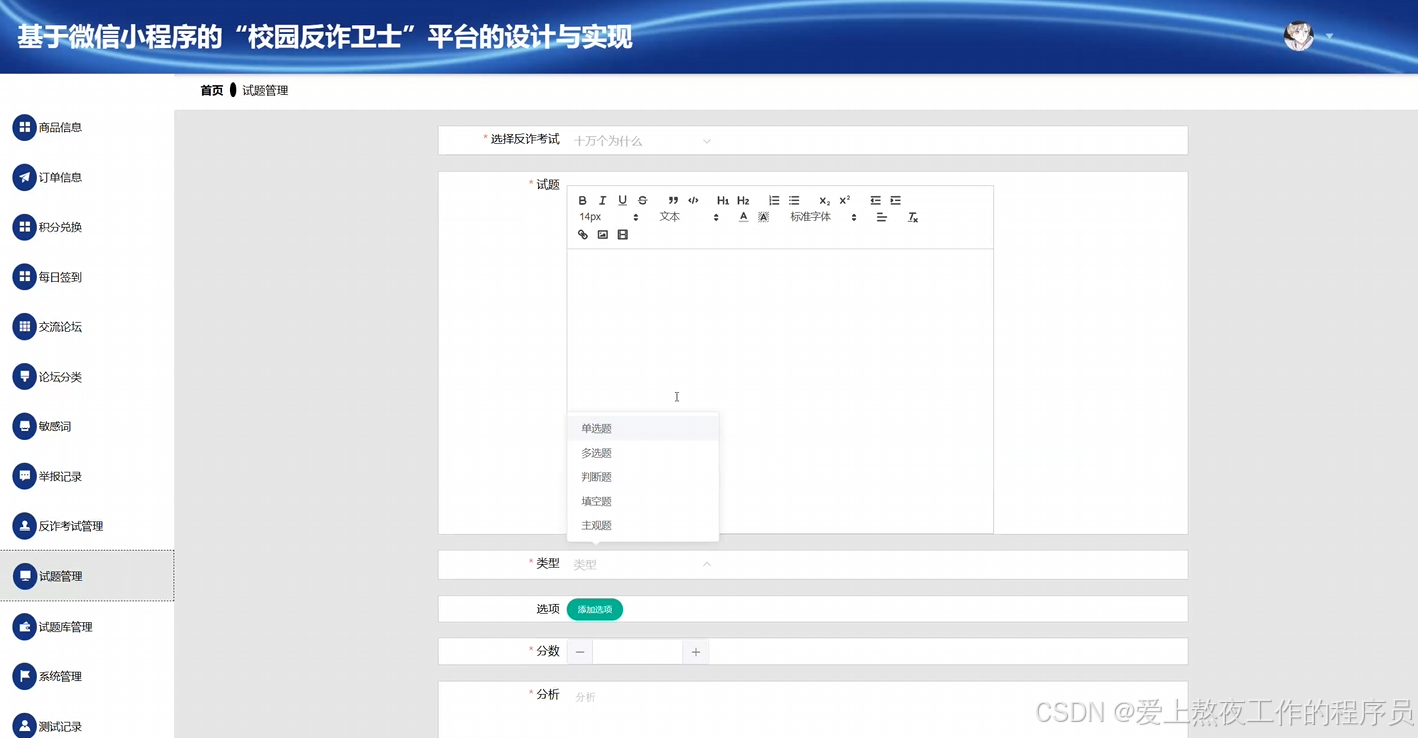Toggle italic formatting in the editor

click(x=602, y=200)
